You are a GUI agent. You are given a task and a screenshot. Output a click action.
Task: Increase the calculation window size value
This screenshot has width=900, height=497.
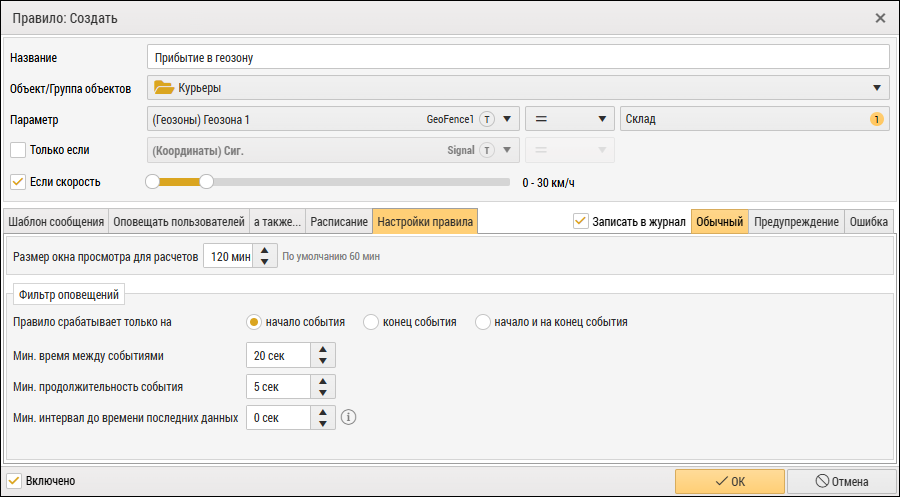pos(264,250)
